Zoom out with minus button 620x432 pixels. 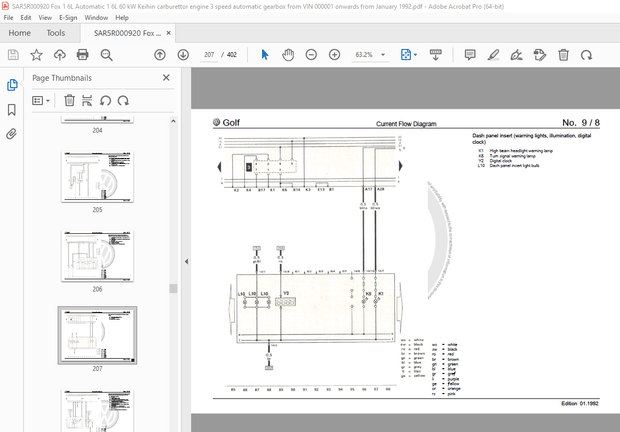click(x=311, y=55)
